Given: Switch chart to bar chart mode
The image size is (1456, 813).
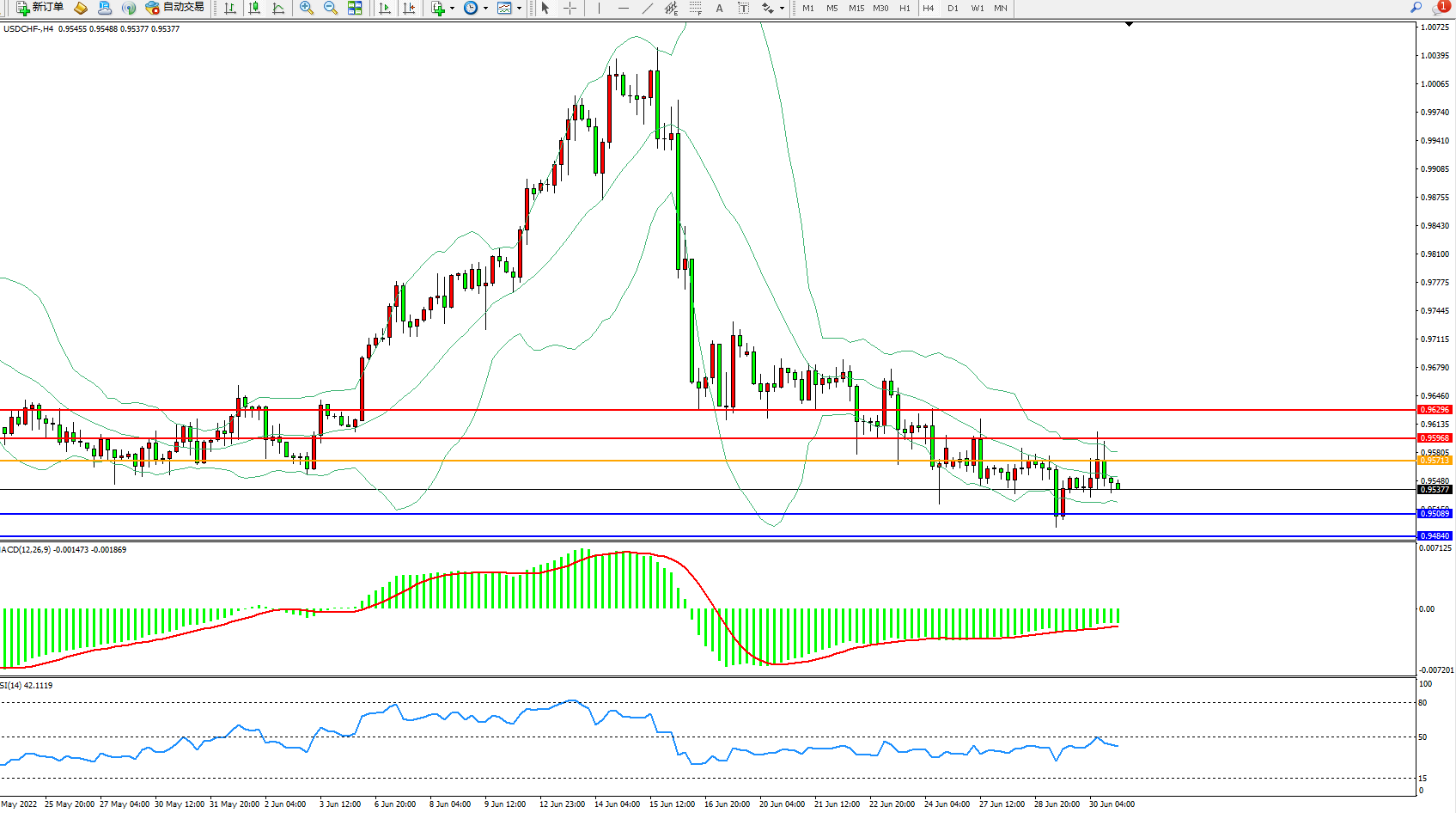Looking at the screenshot, I should 230,8.
